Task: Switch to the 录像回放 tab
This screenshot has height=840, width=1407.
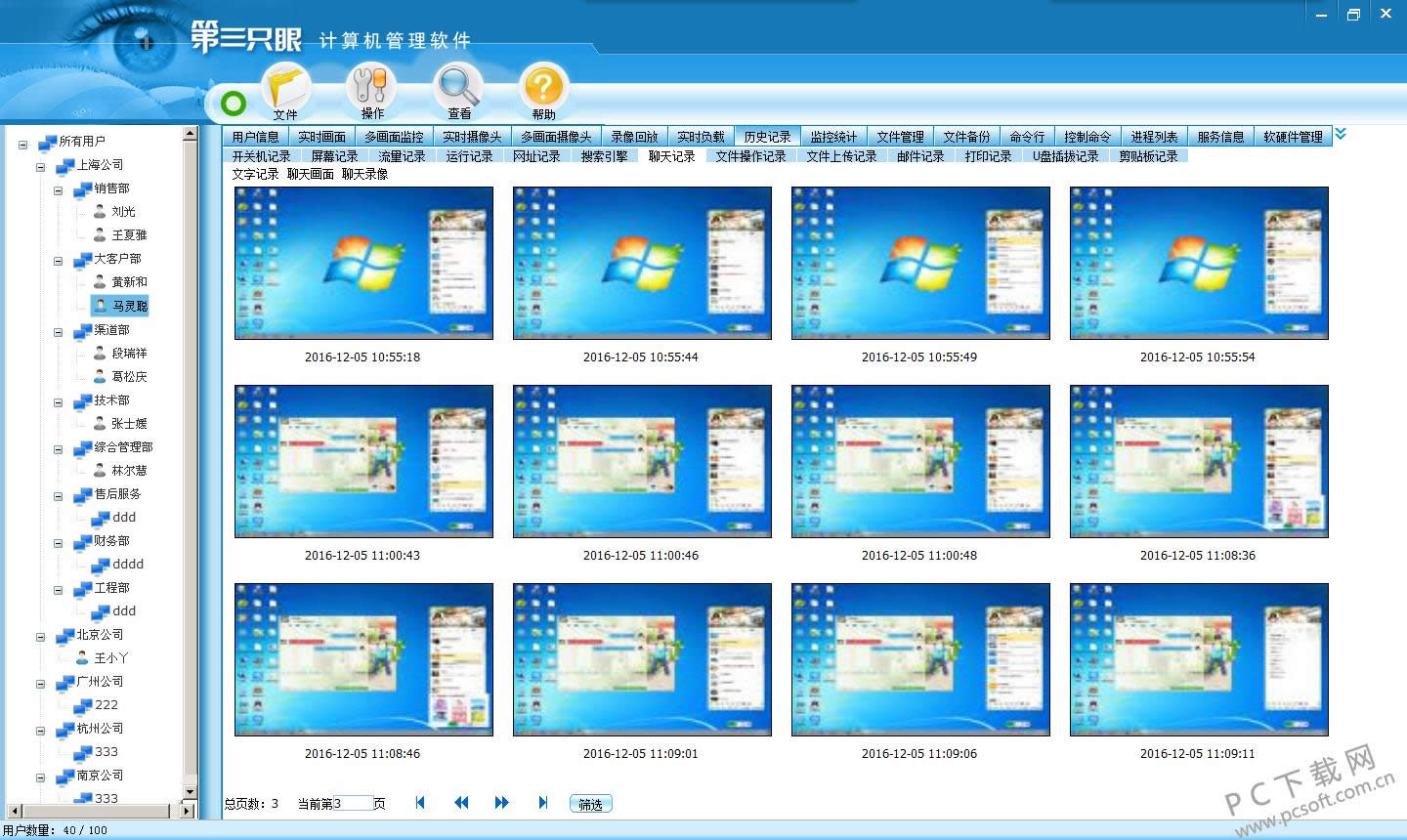Action: 634,137
